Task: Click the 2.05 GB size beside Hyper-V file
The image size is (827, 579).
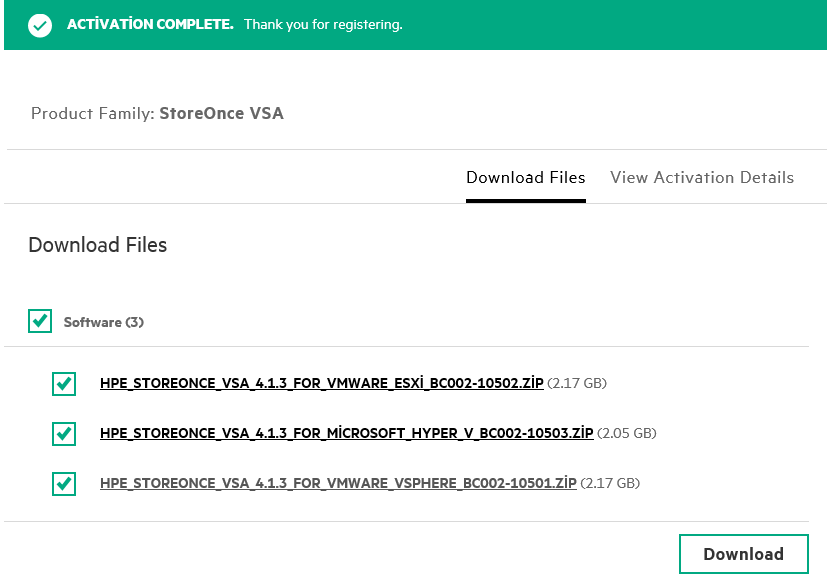Action: coord(627,433)
